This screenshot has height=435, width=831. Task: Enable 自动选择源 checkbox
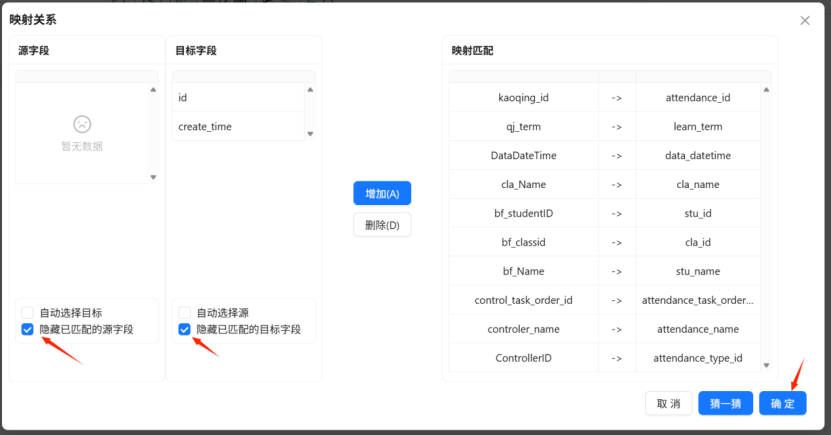[x=184, y=313]
